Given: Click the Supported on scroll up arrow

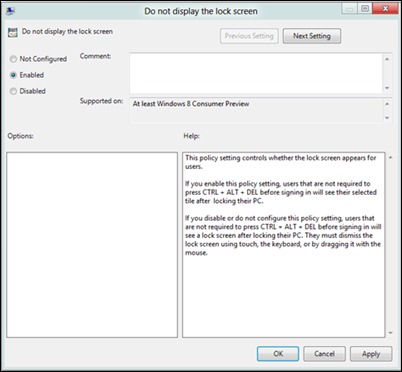Looking at the screenshot, I should point(387,104).
